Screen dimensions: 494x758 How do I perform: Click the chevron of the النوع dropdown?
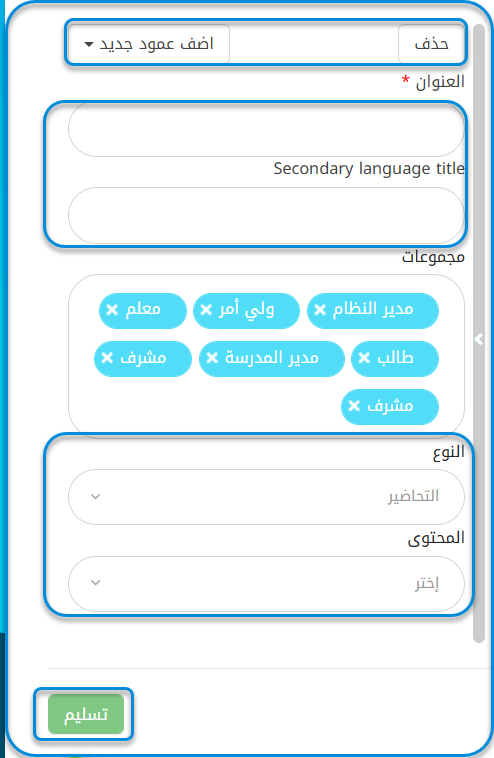[96, 496]
